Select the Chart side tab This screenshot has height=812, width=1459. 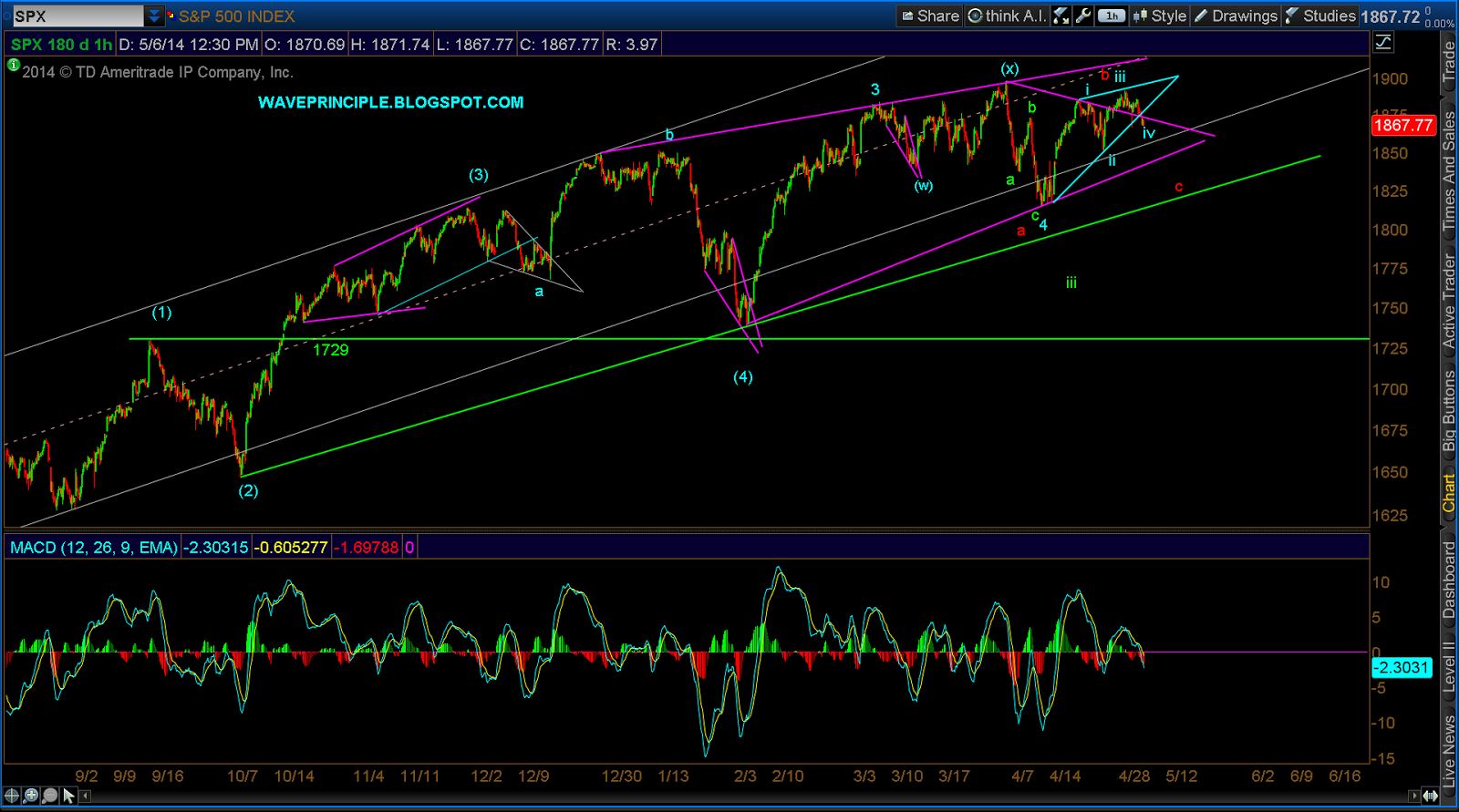click(1448, 493)
